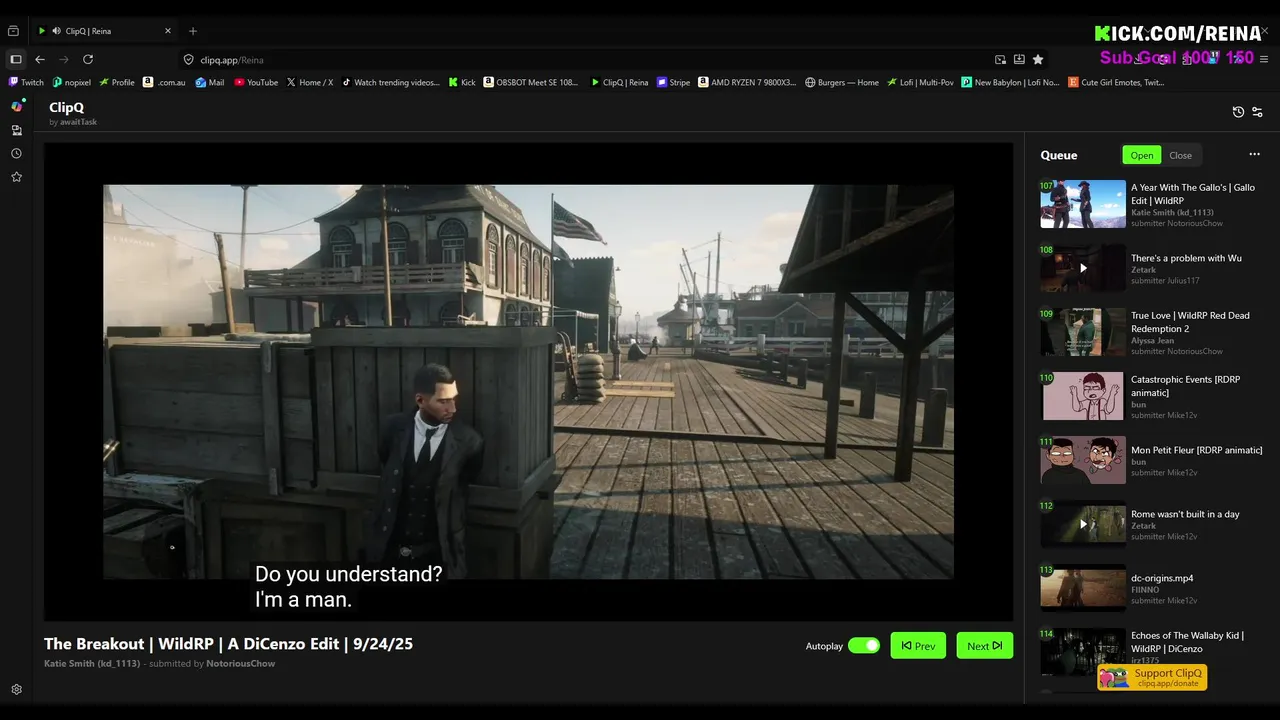Open the Lofi | Multi-Pov bookmark
Viewport: 1280px width, 720px height.
921,83
